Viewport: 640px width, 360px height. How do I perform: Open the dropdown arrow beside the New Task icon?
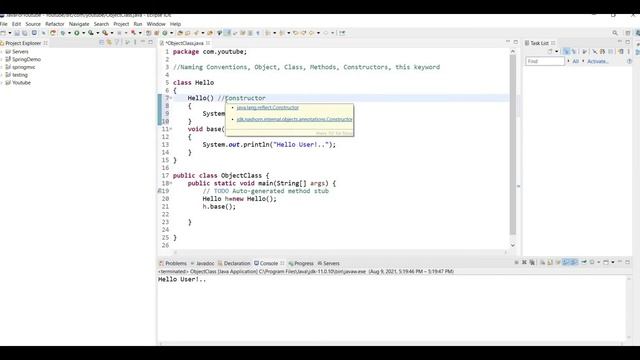click(x=556, y=51)
